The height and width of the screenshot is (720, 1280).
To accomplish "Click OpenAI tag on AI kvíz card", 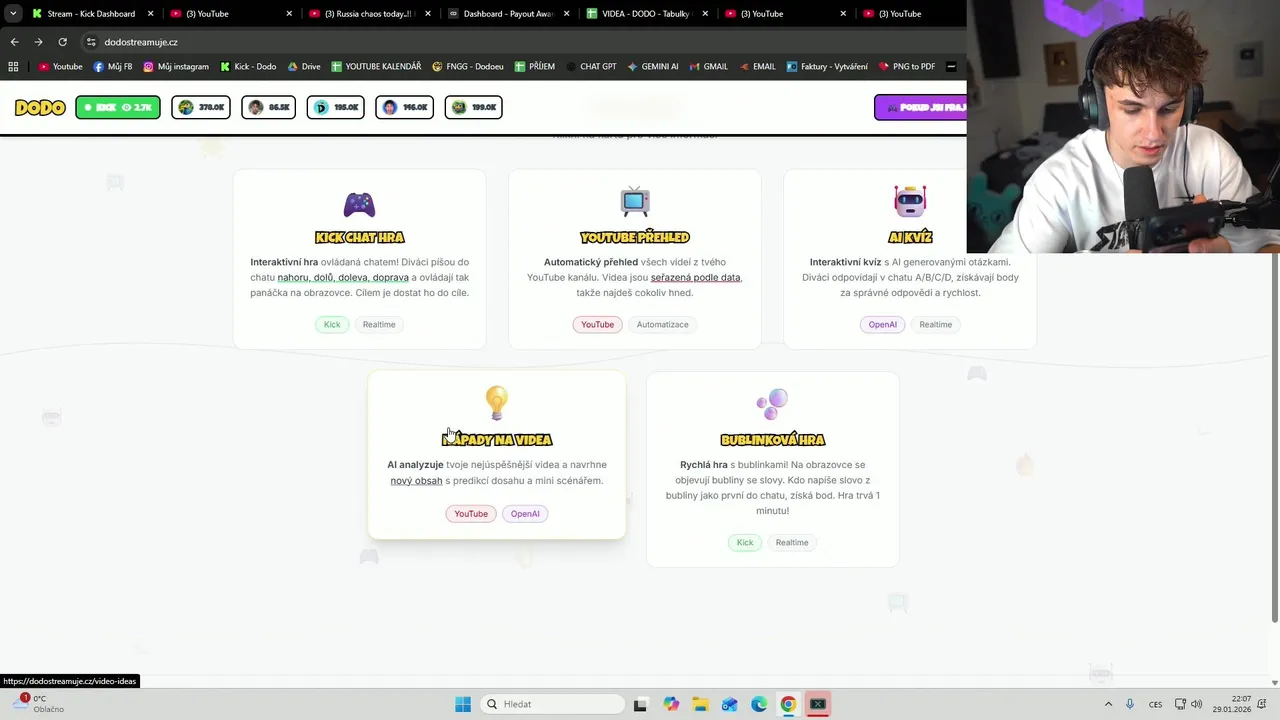I will click(883, 324).
